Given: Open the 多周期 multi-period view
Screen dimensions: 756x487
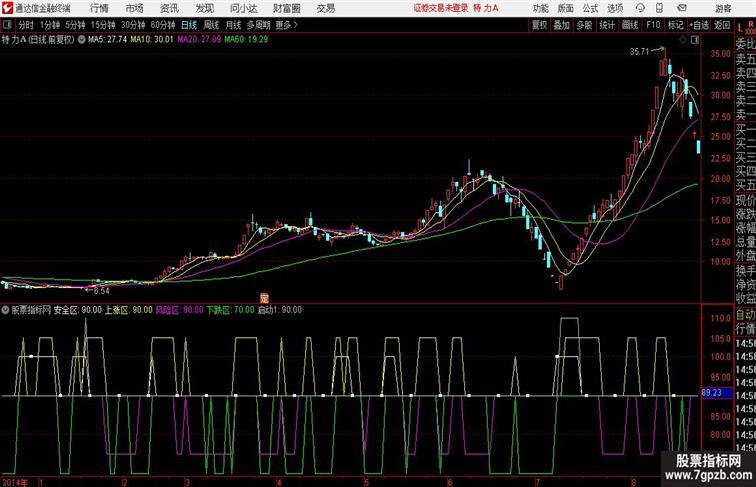Looking at the screenshot, I should 259,25.
